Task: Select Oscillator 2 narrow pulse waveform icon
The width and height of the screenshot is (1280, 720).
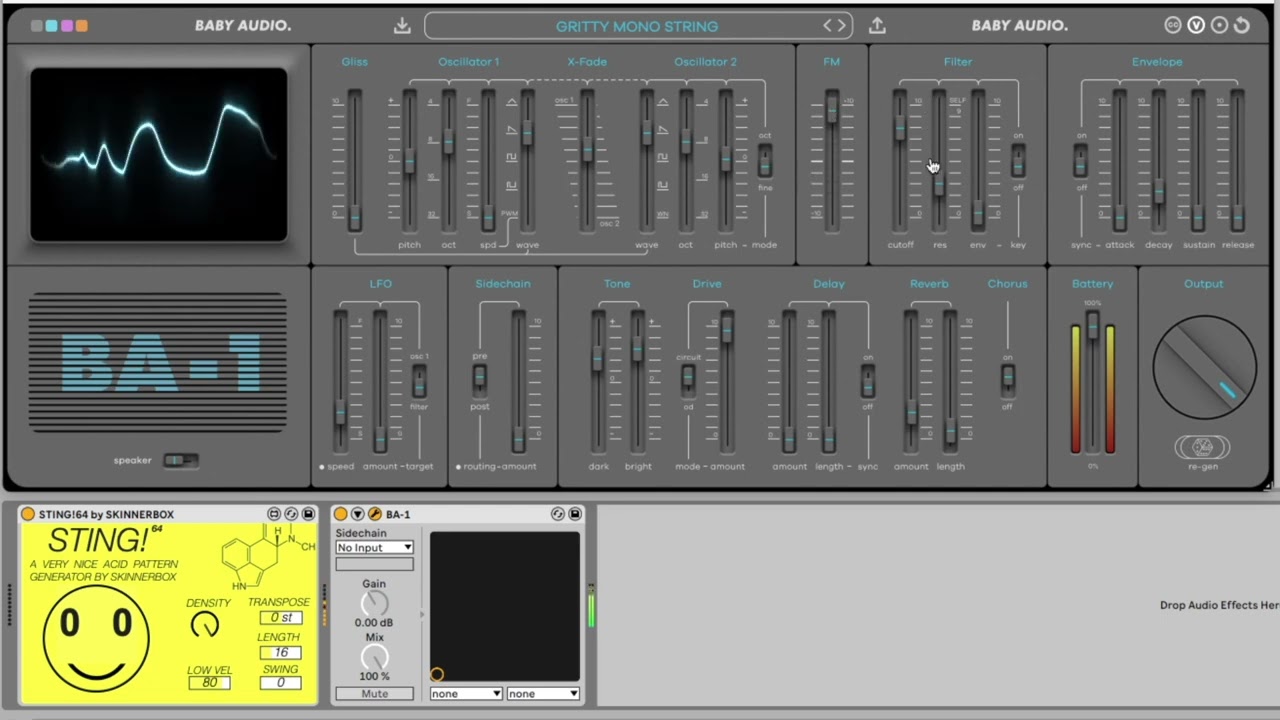Action: pyautogui.click(x=662, y=185)
